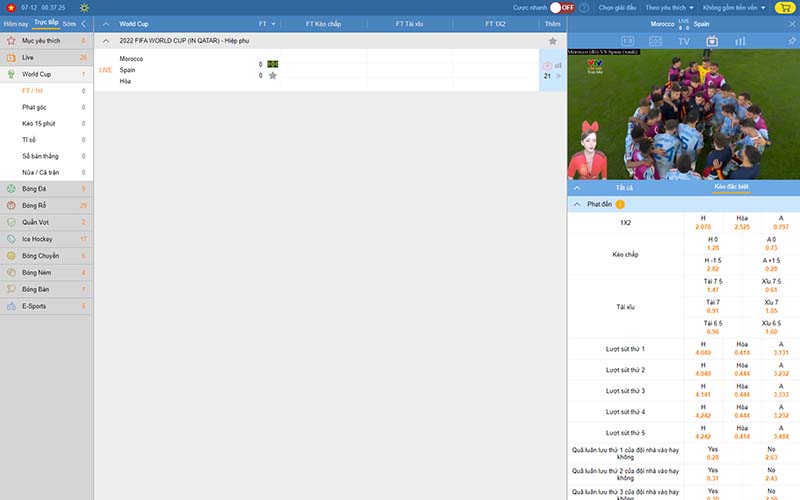This screenshot has height=500, width=800.
Task: Click the quick bet help question icon
Action: 584,8
